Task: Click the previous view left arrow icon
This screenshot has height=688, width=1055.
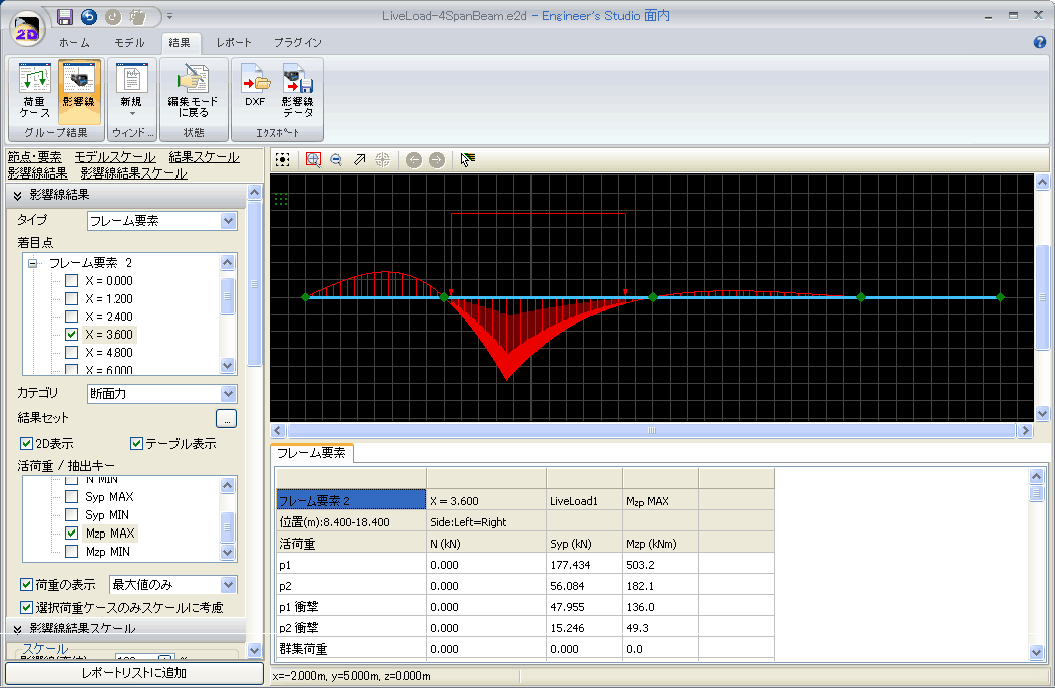Action: coord(414,159)
